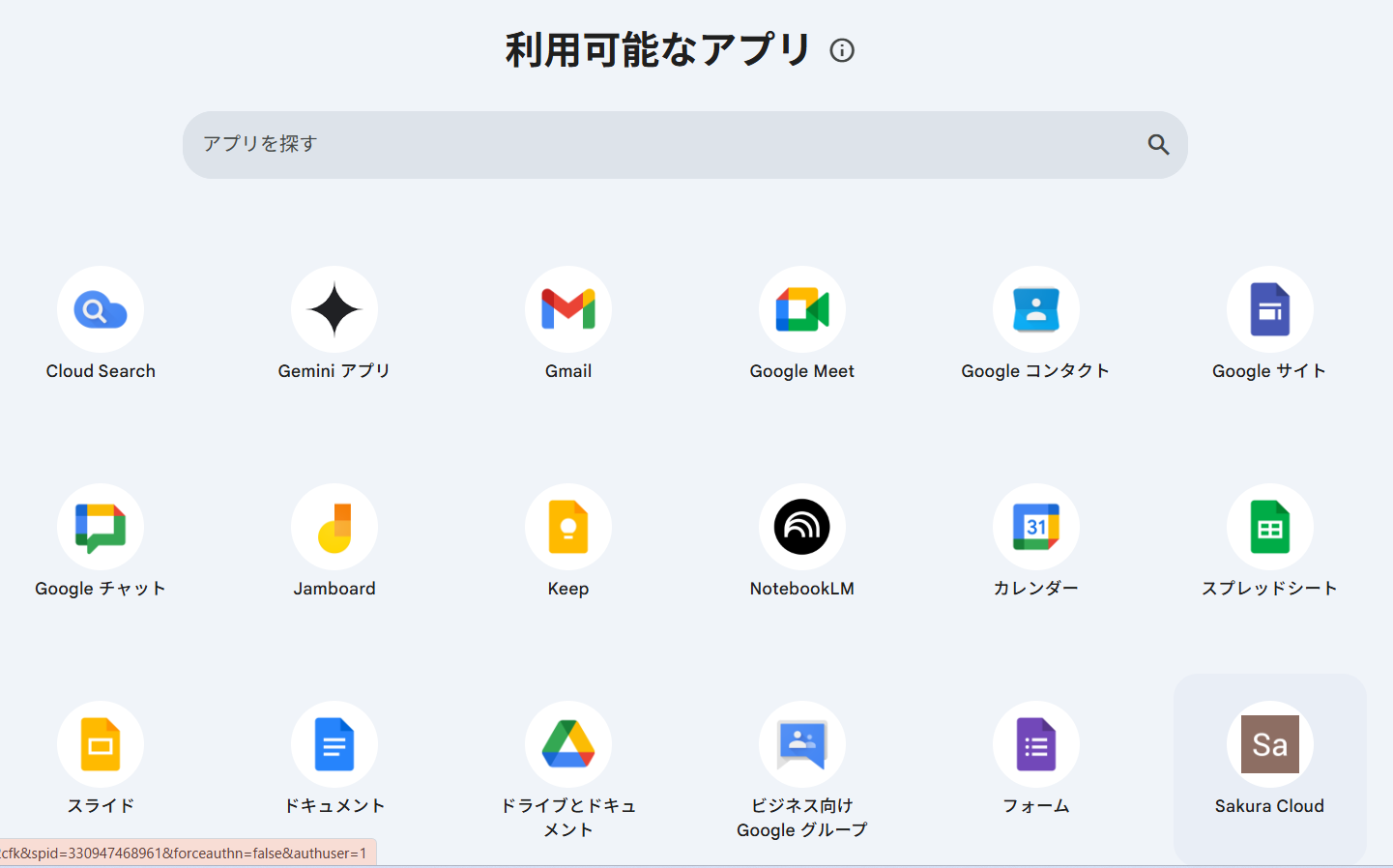Click the スライド text label
This screenshot has width=1393, height=868.
coord(101,806)
